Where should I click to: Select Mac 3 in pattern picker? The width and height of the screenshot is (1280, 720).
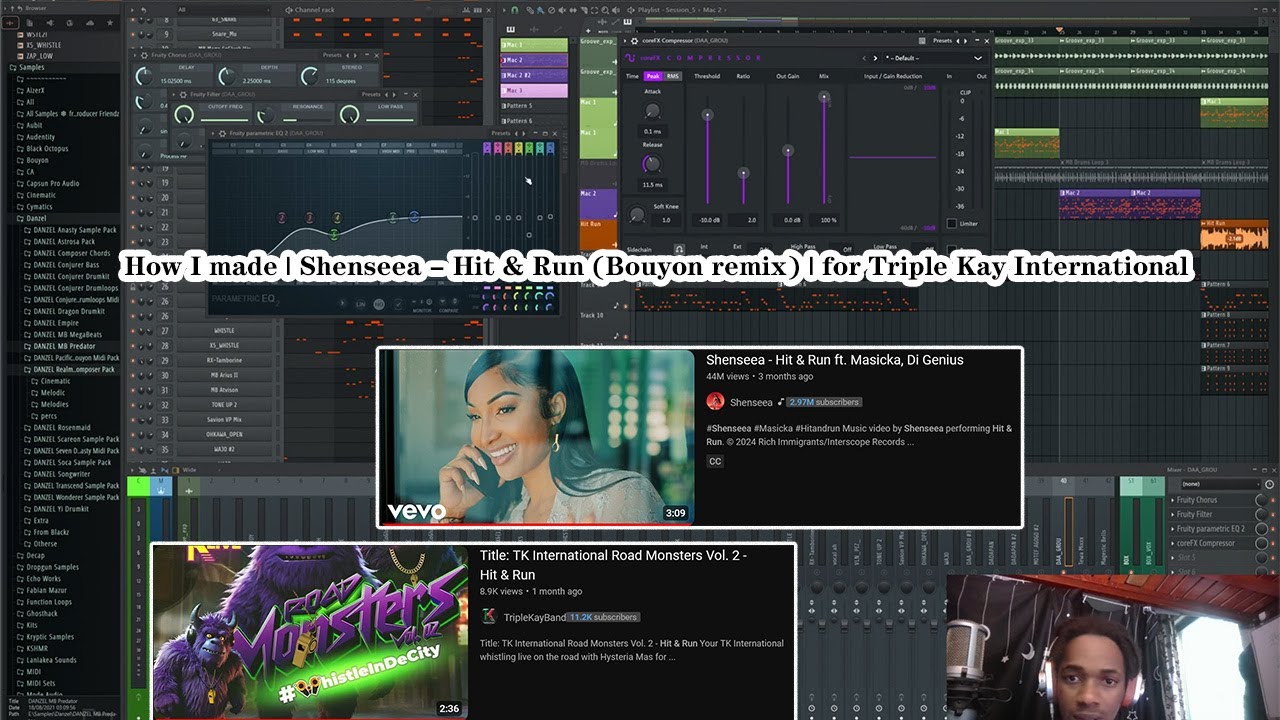pyautogui.click(x=534, y=91)
